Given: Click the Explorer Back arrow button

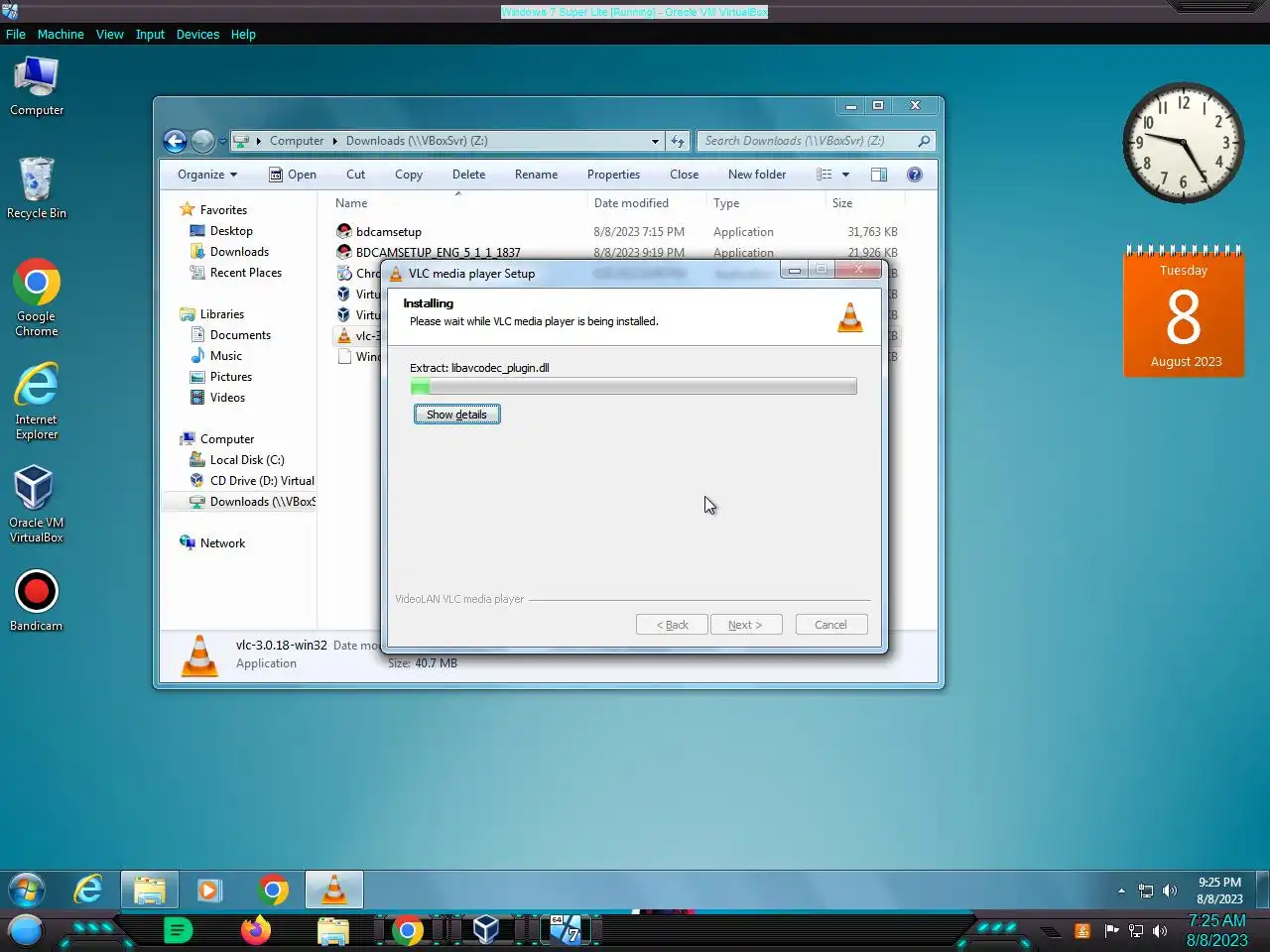Looking at the screenshot, I should [175, 141].
